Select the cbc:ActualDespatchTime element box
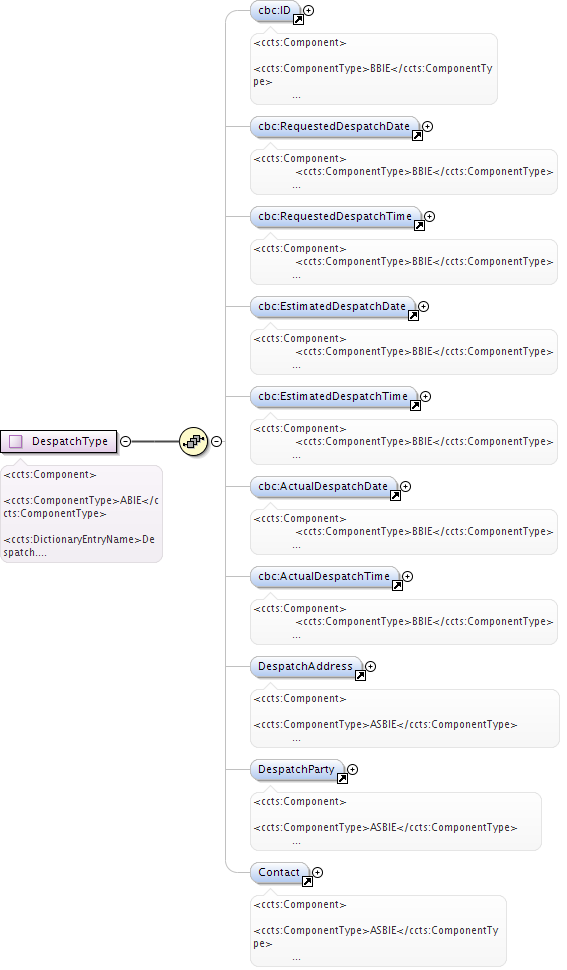This screenshot has width=567, height=970. (325, 577)
